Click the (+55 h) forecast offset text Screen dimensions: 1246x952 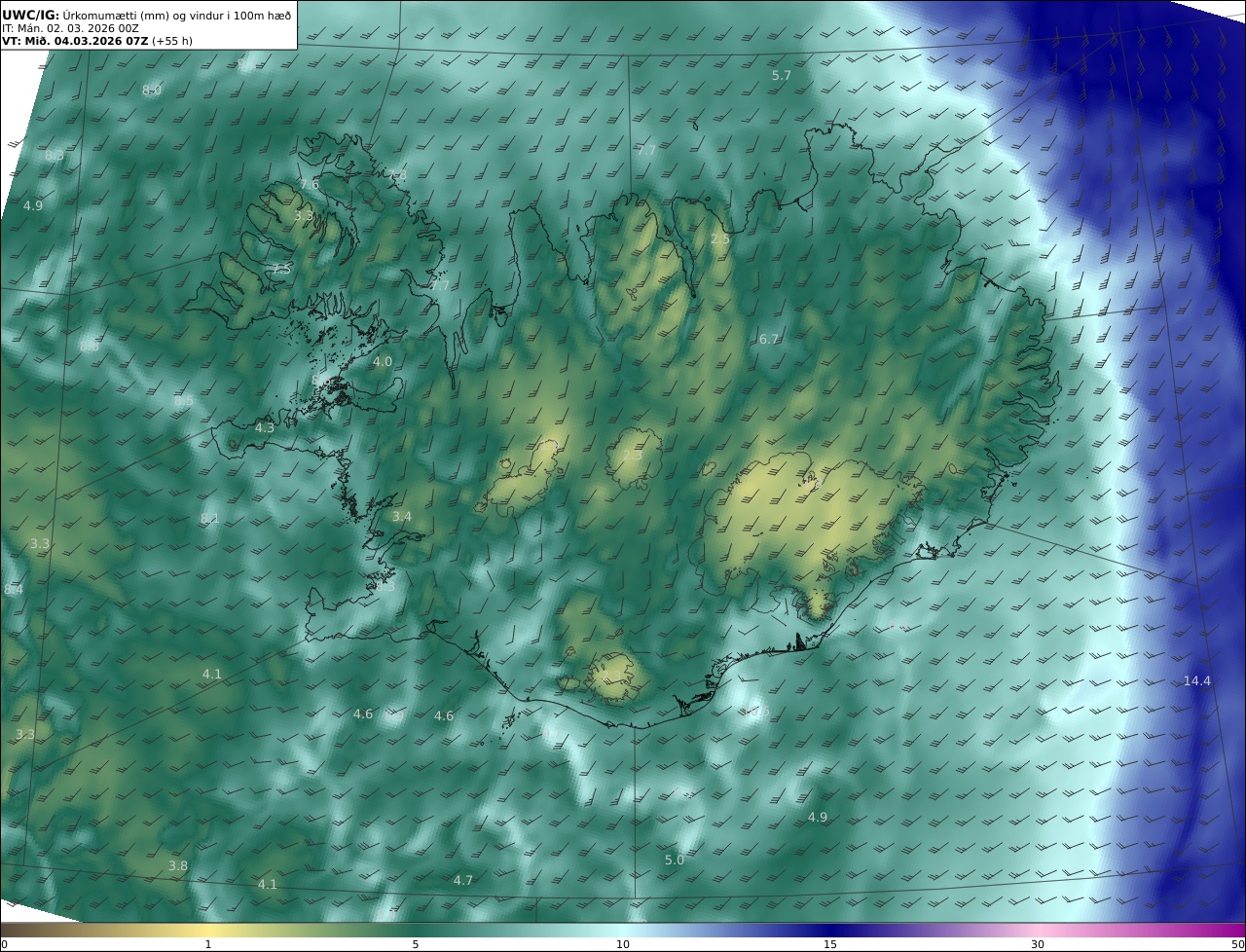(x=171, y=41)
